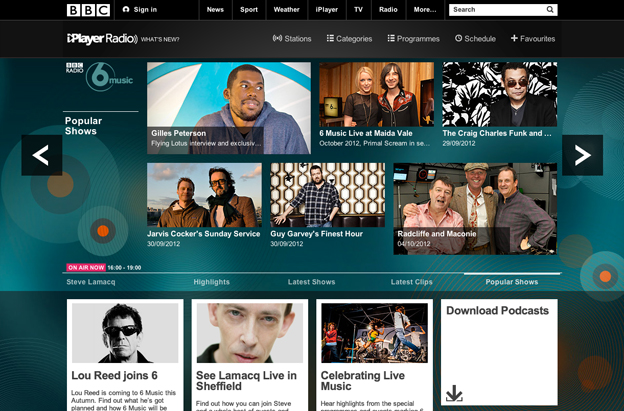Click the BBC logo
The image size is (624, 411).
pos(88,10)
